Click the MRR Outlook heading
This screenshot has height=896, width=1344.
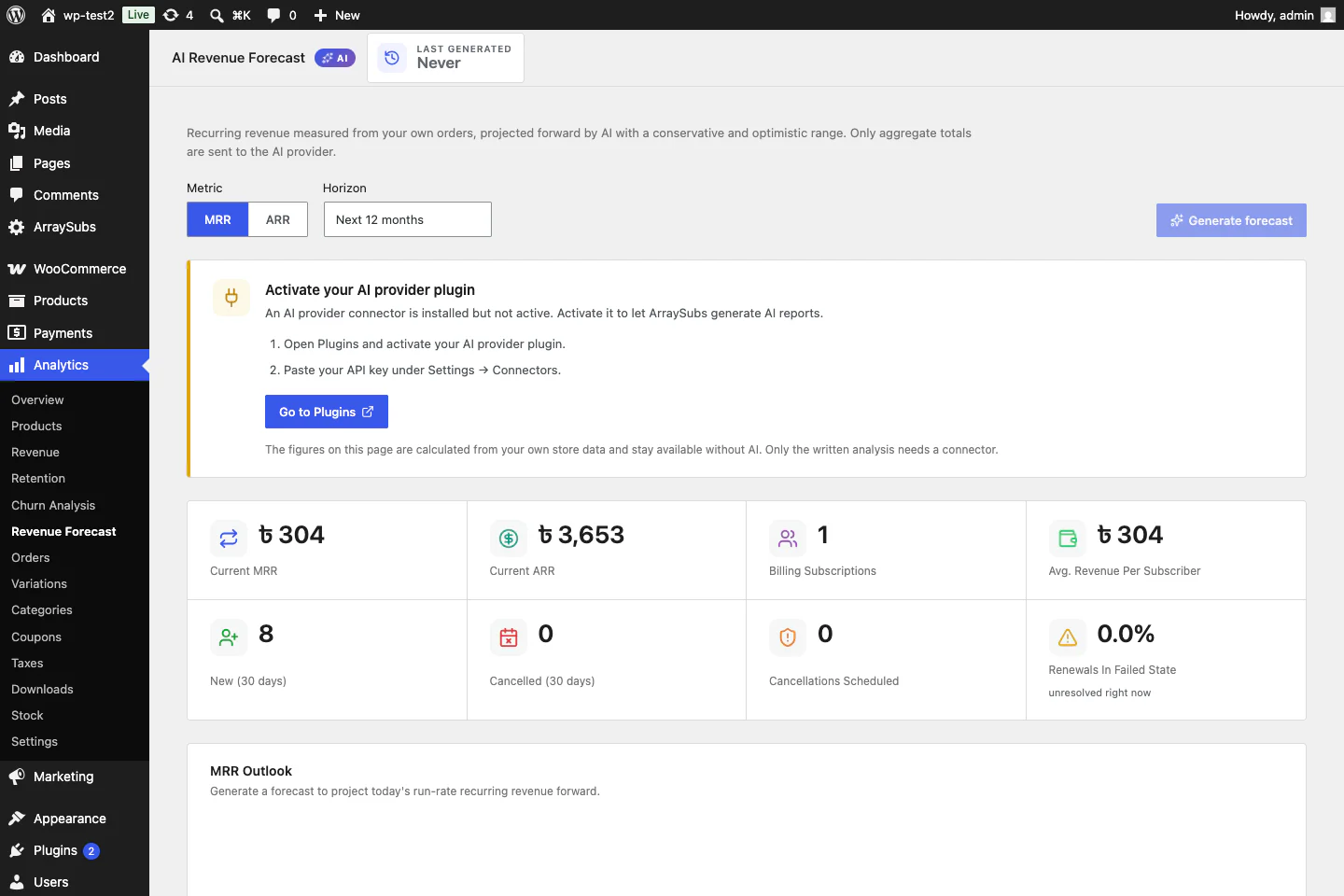click(251, 771)
